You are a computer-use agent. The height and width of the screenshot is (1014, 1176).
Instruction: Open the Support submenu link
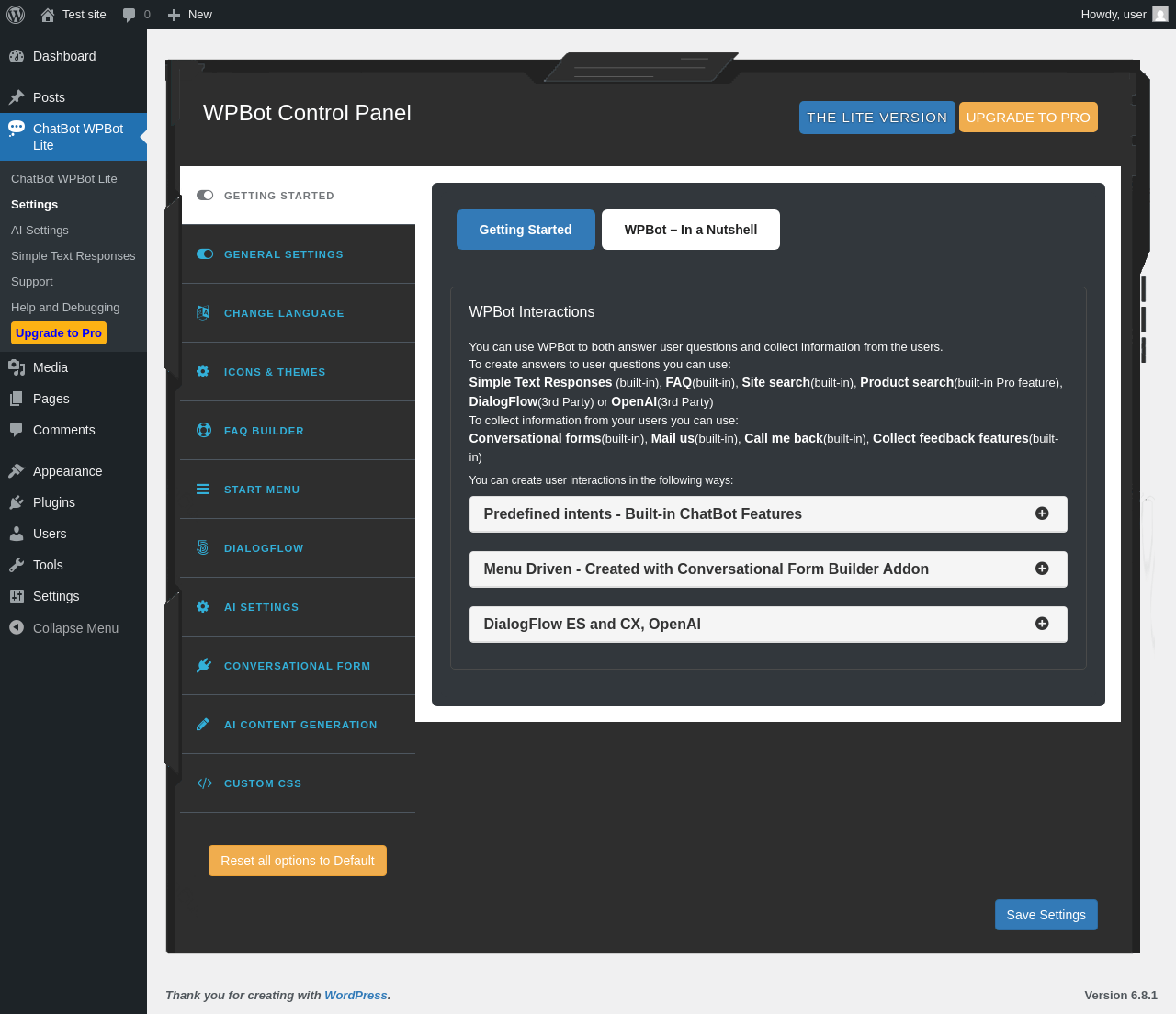pyautogui.click(x=32, y=282)
